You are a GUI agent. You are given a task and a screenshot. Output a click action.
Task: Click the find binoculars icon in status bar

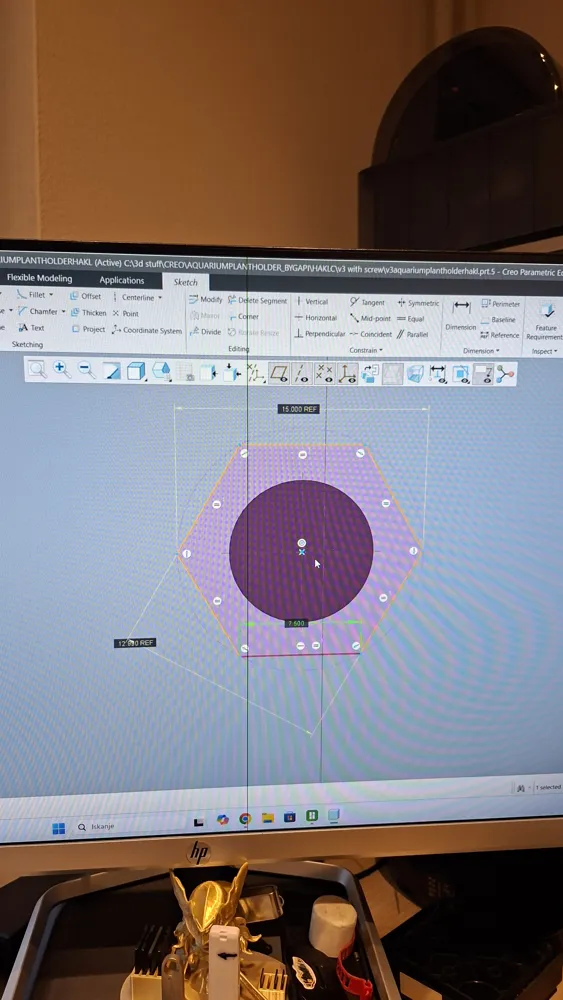point(520,788)
